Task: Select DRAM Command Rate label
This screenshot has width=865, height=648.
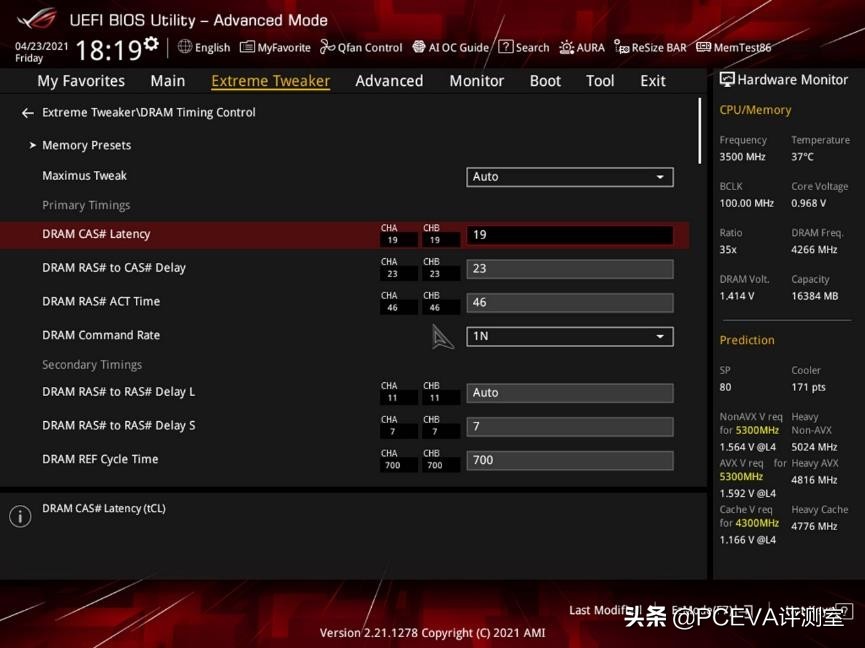Action: (101, 335)
